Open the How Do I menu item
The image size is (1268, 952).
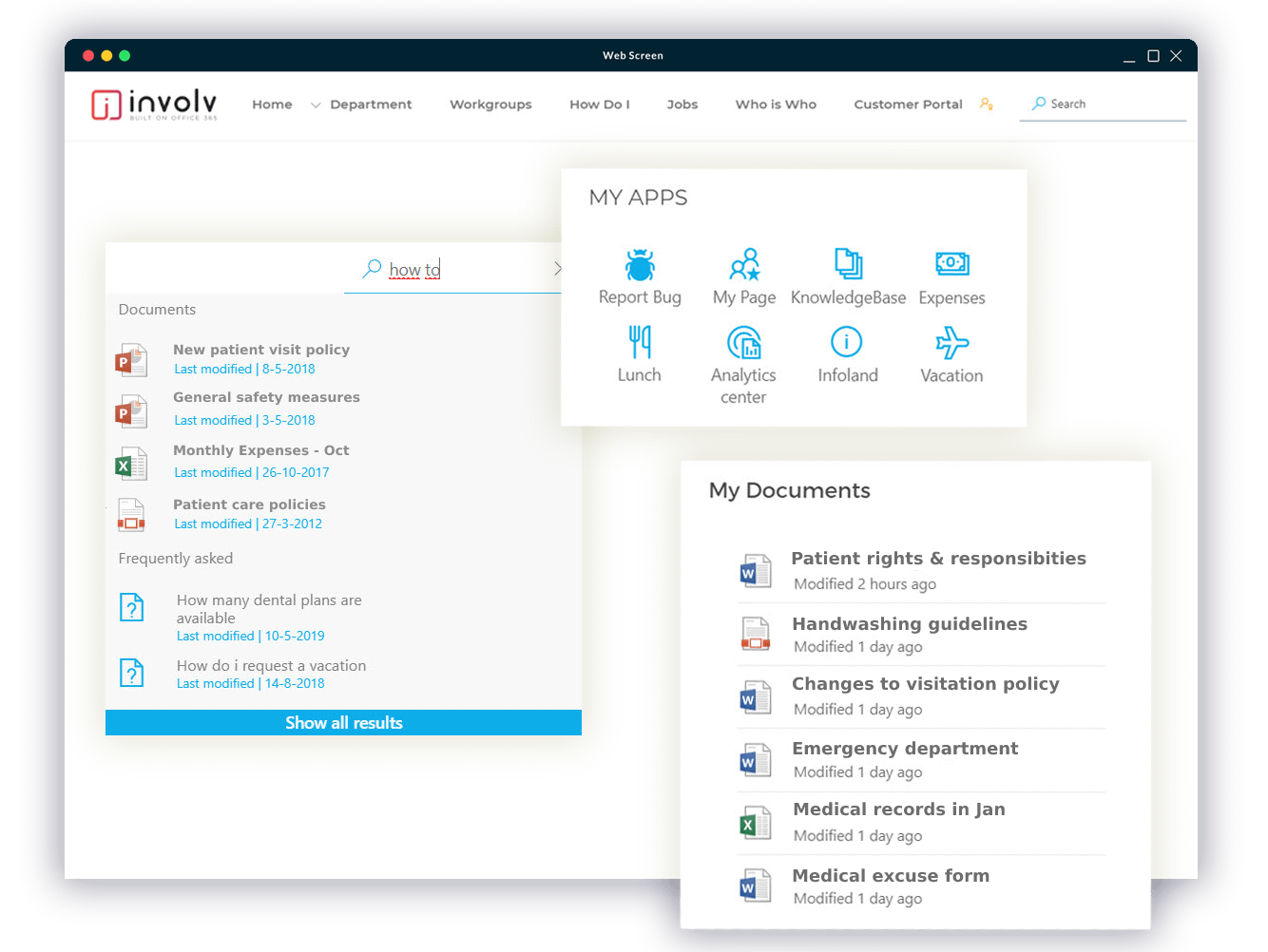pyautogui.click(x=600, y=105)
